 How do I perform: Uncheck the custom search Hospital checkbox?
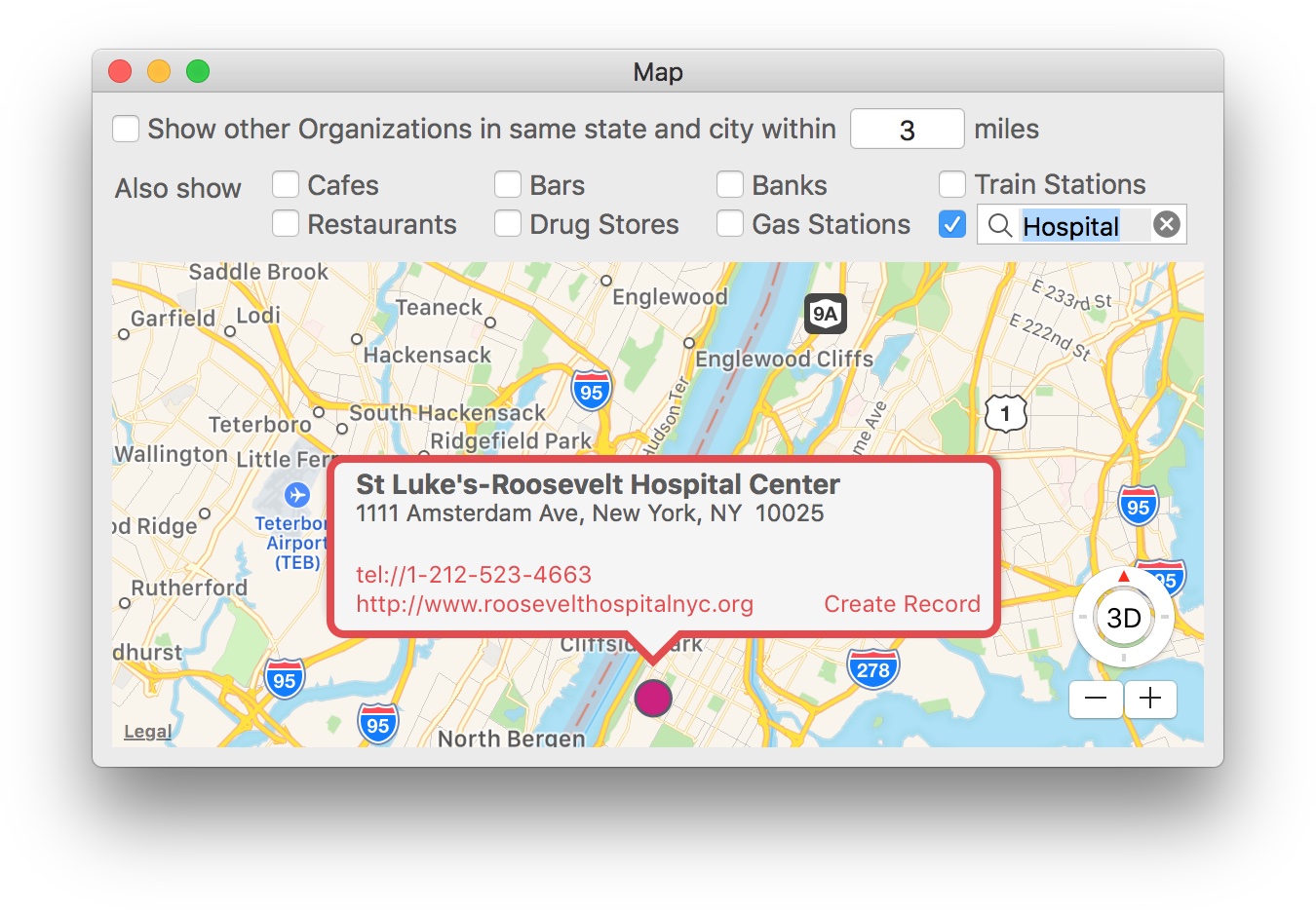click(952, 224)
